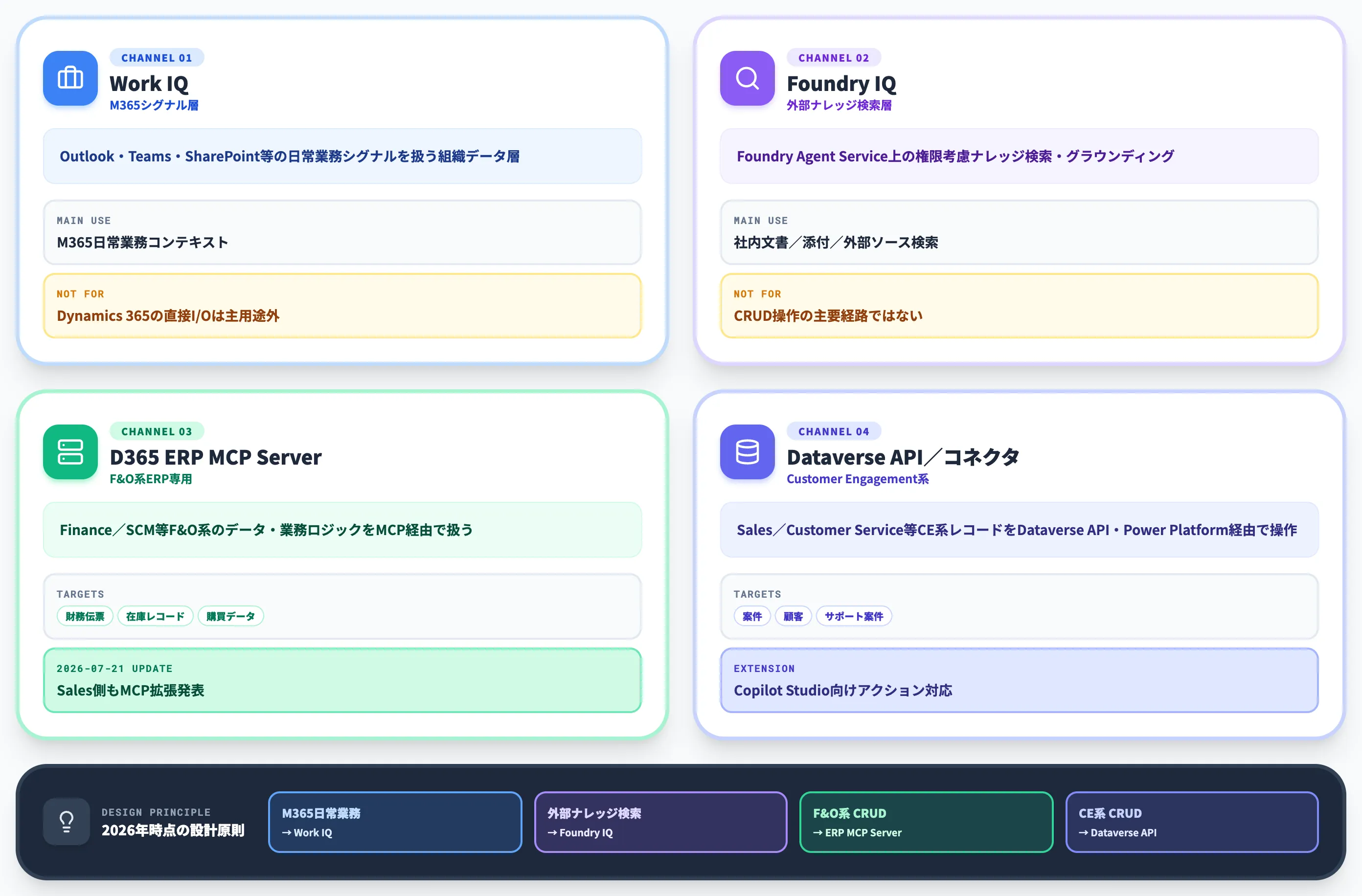Click the NOT FOR label in Work IQ

tap(80, 293)
